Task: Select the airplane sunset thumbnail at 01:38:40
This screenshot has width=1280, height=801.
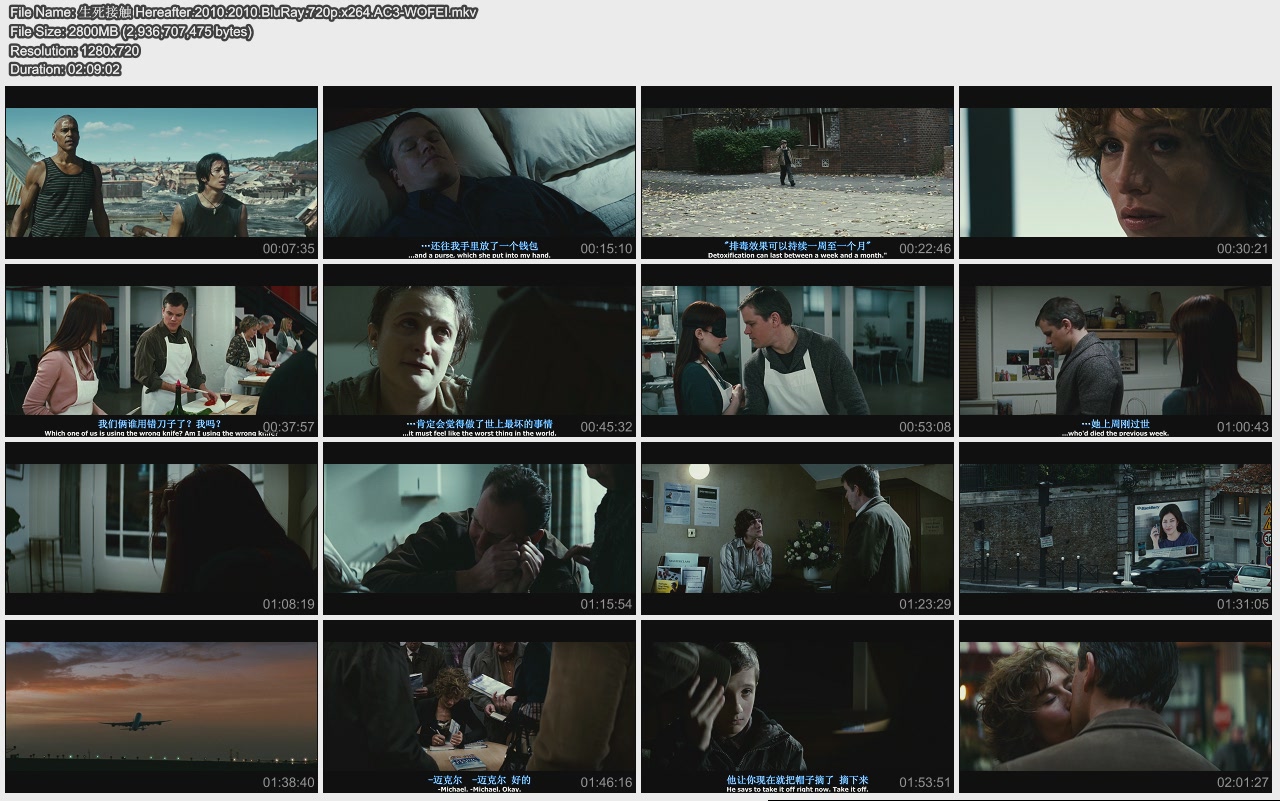Action: point(161,706)
